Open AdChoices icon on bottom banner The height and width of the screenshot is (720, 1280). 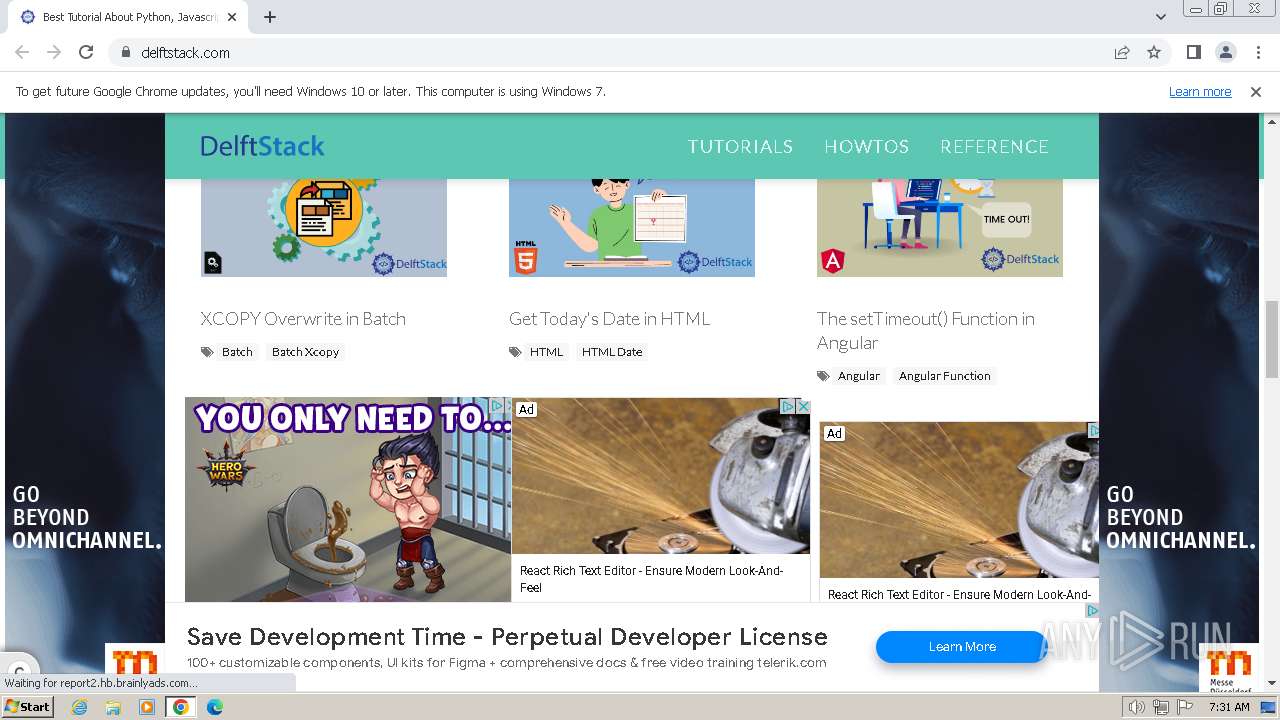click(x=1092, y=610)
